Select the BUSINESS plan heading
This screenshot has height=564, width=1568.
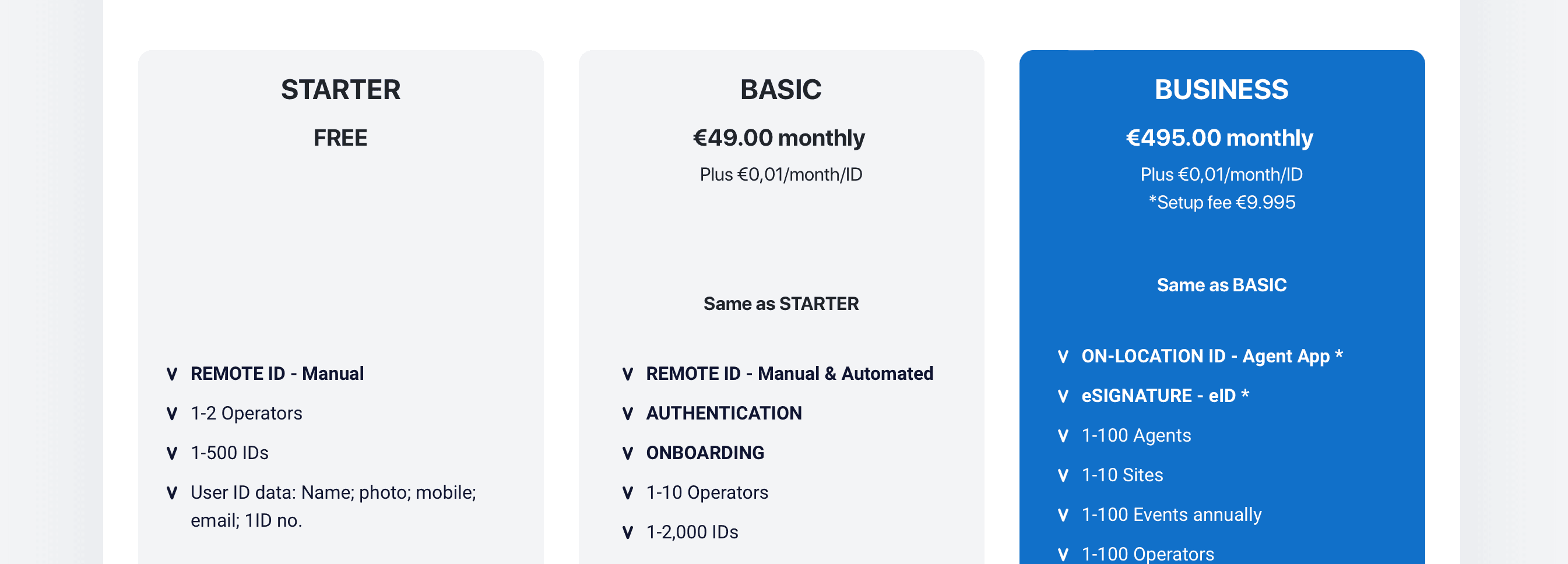[x=1222, y=90]
